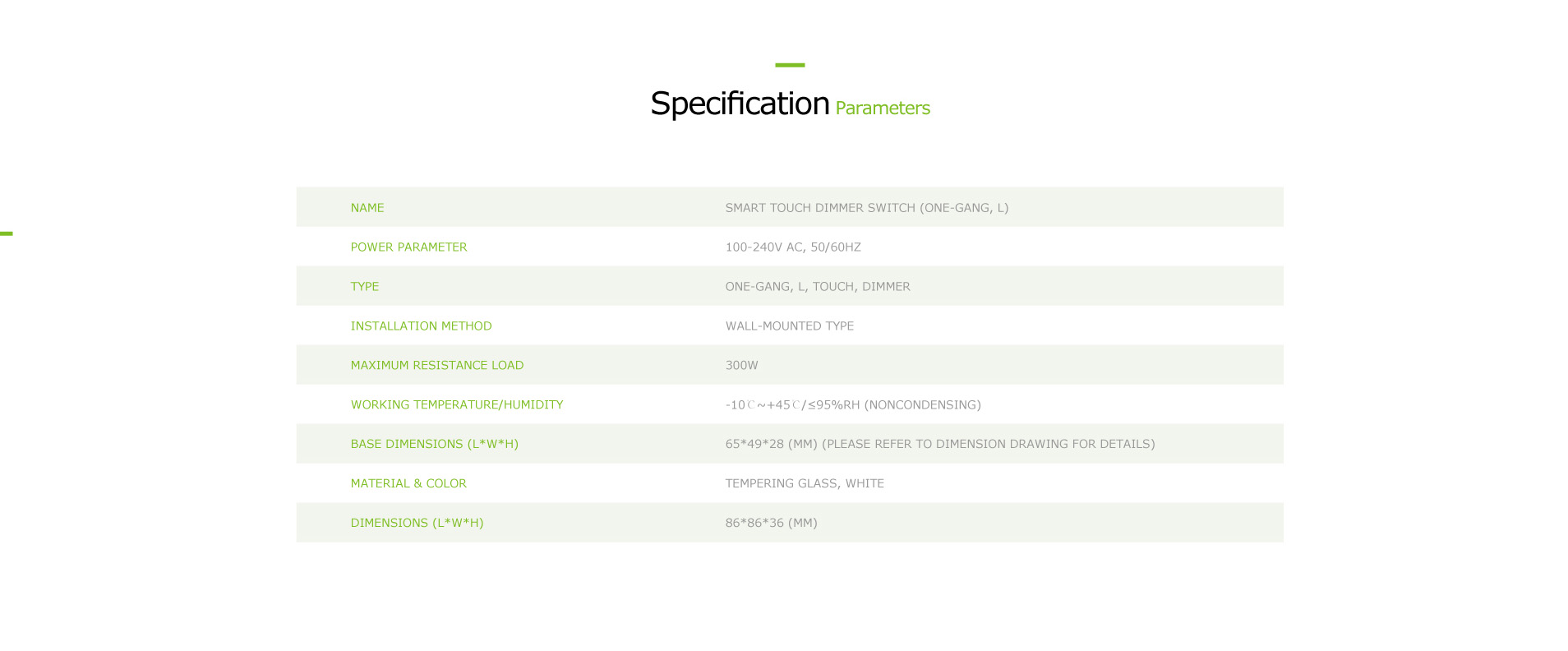
Task: Click MATERIAL & COLOR label
Action: [408, 483]
